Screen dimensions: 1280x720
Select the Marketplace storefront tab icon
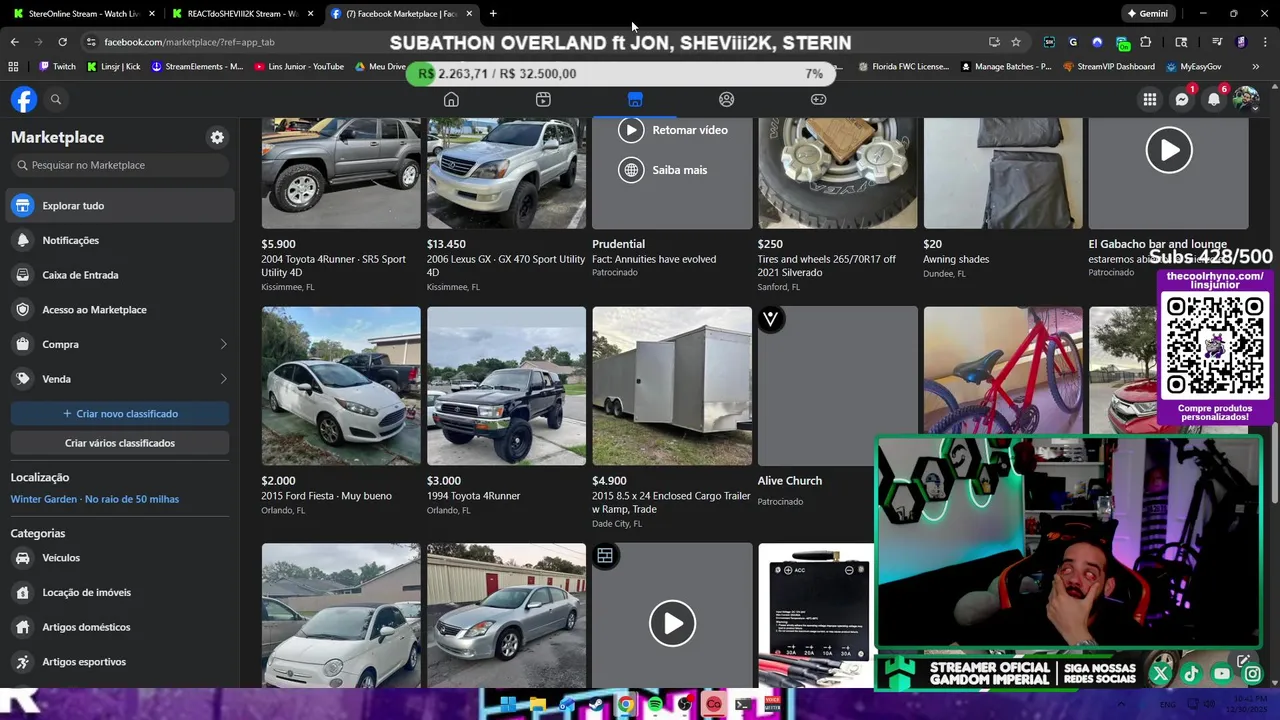635,99
